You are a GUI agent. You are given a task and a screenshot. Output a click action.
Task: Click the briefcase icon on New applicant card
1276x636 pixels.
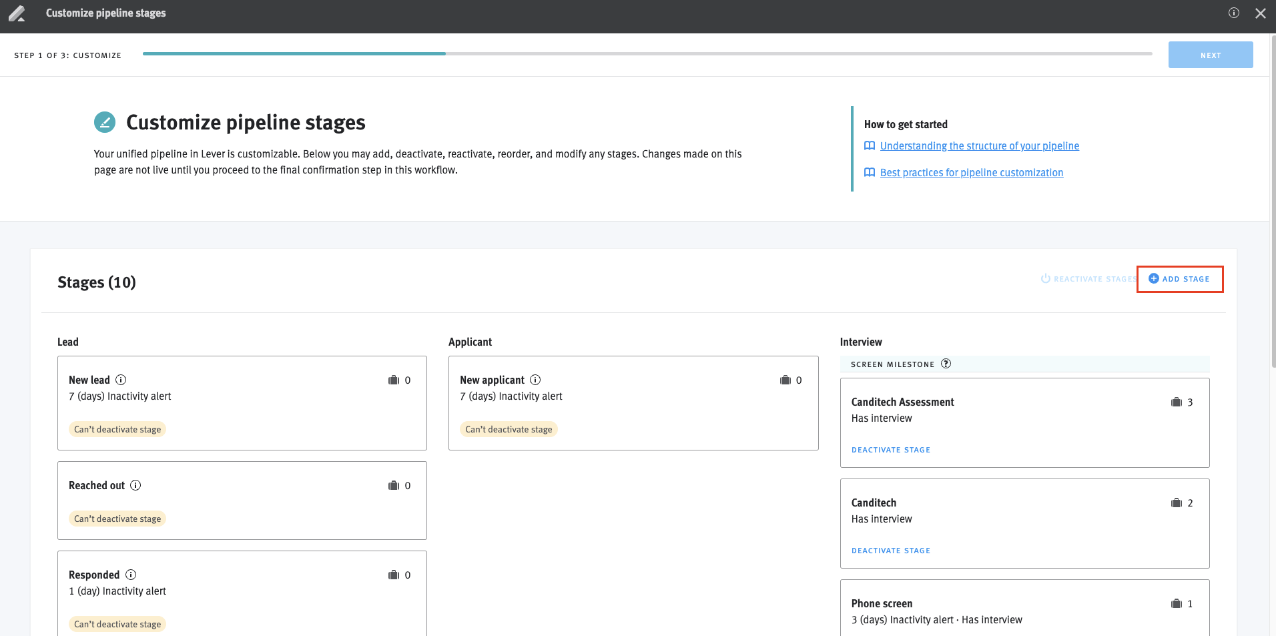coord(786,380)
